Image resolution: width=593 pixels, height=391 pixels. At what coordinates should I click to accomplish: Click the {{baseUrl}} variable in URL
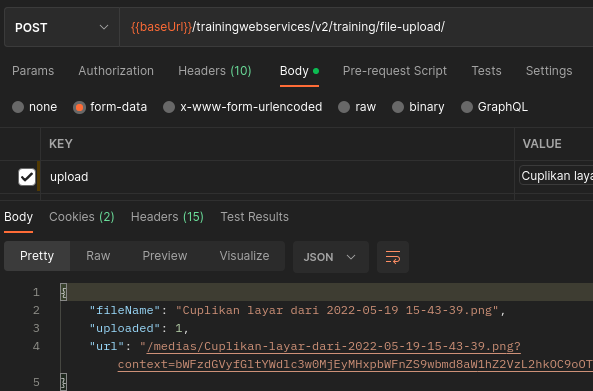click(161, 27)
